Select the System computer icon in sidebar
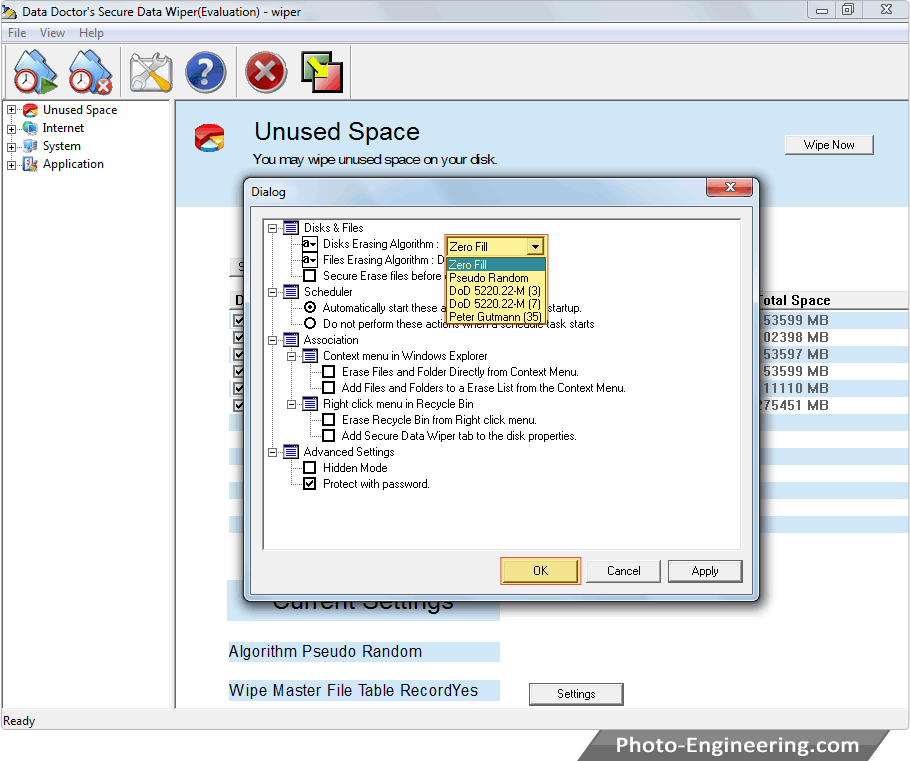 click(30, 146)
